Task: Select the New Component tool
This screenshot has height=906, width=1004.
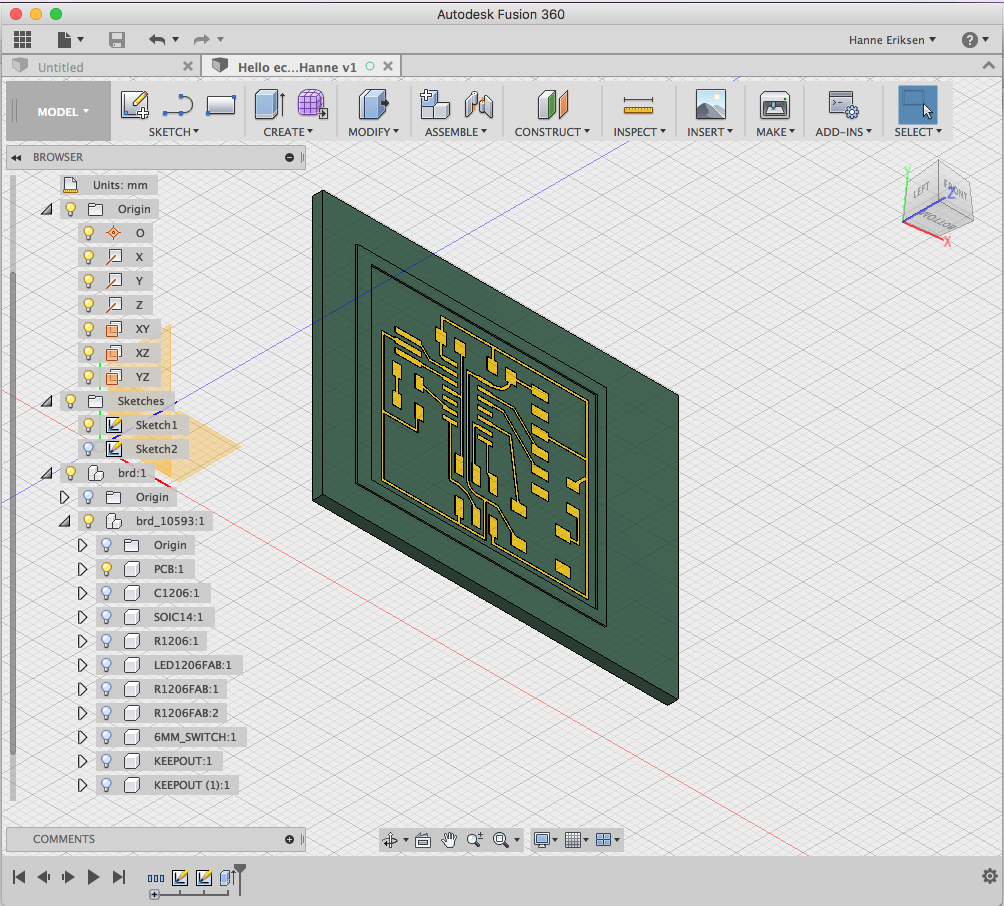Action: pos(435,104)
